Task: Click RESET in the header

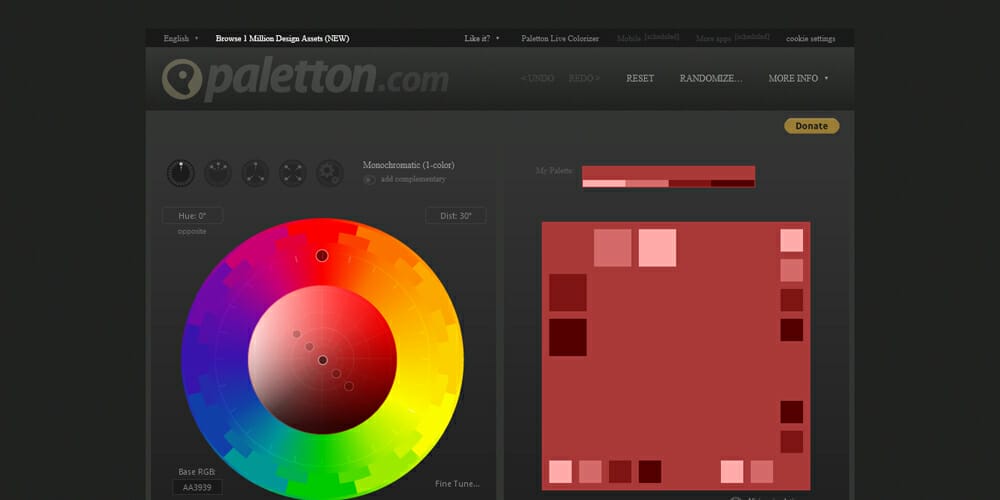Action: tap(640, 78)
